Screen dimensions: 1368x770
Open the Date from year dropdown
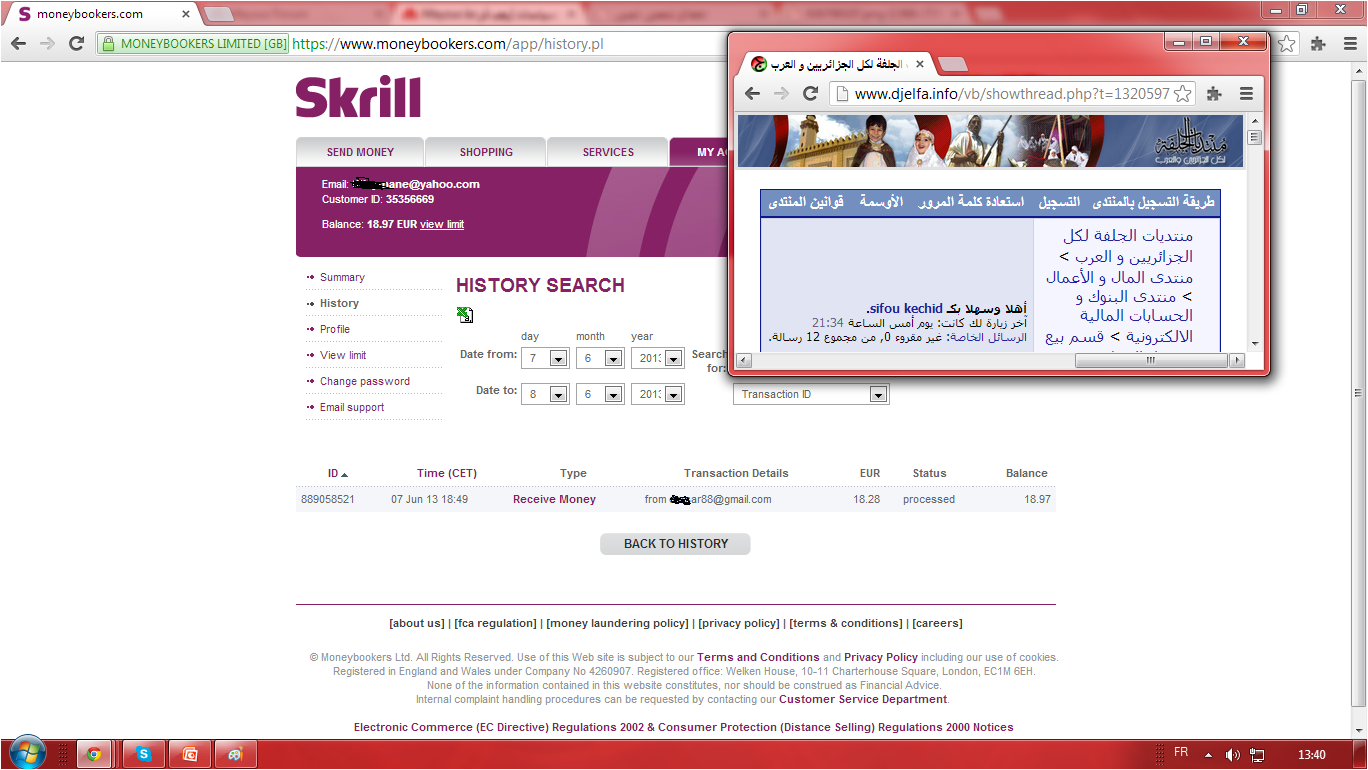658,359
